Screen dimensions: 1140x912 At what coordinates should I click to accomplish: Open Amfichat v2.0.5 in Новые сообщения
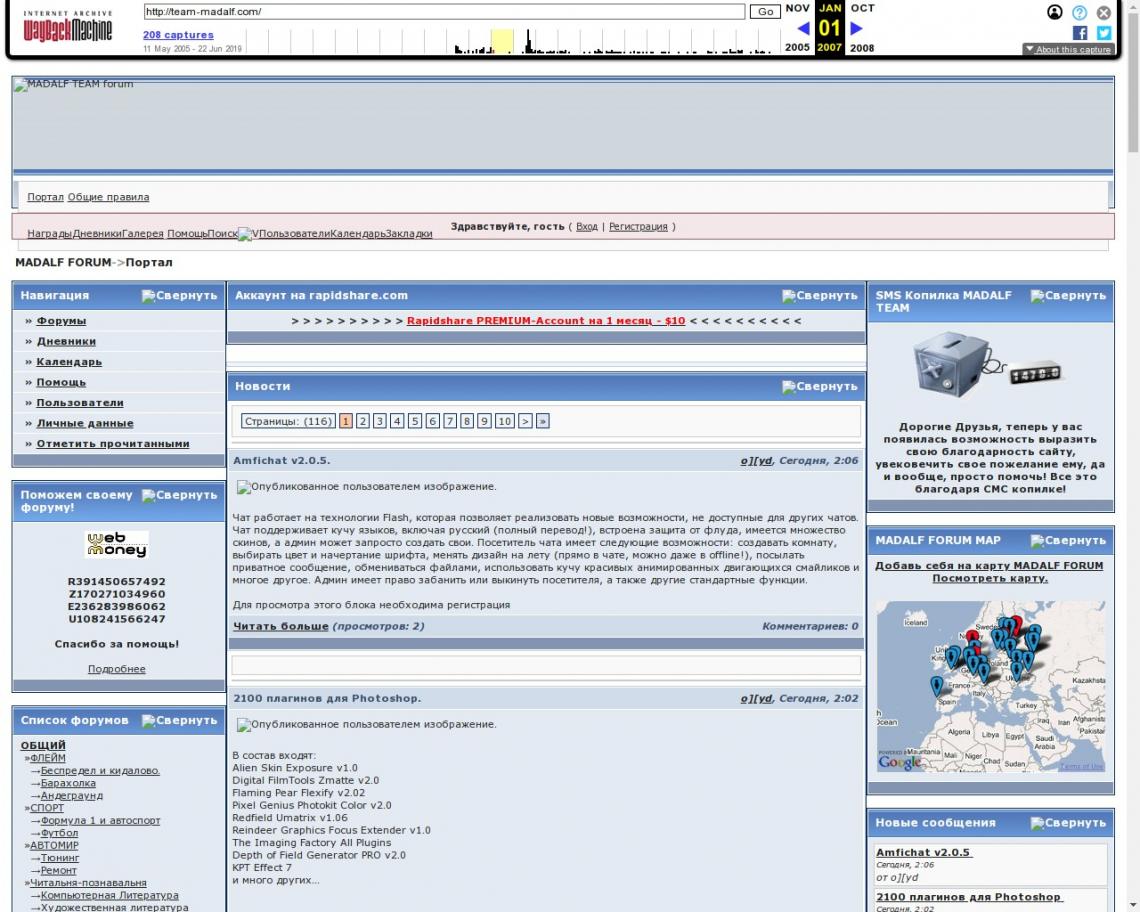tap(923, 852)
